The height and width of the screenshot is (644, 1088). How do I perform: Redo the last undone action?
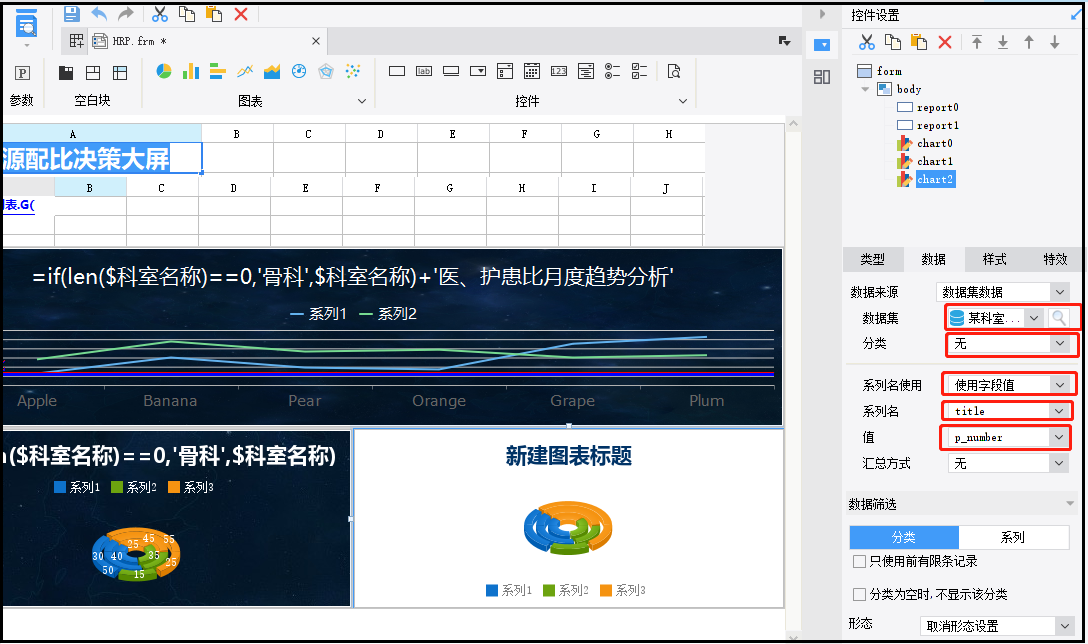126,13
